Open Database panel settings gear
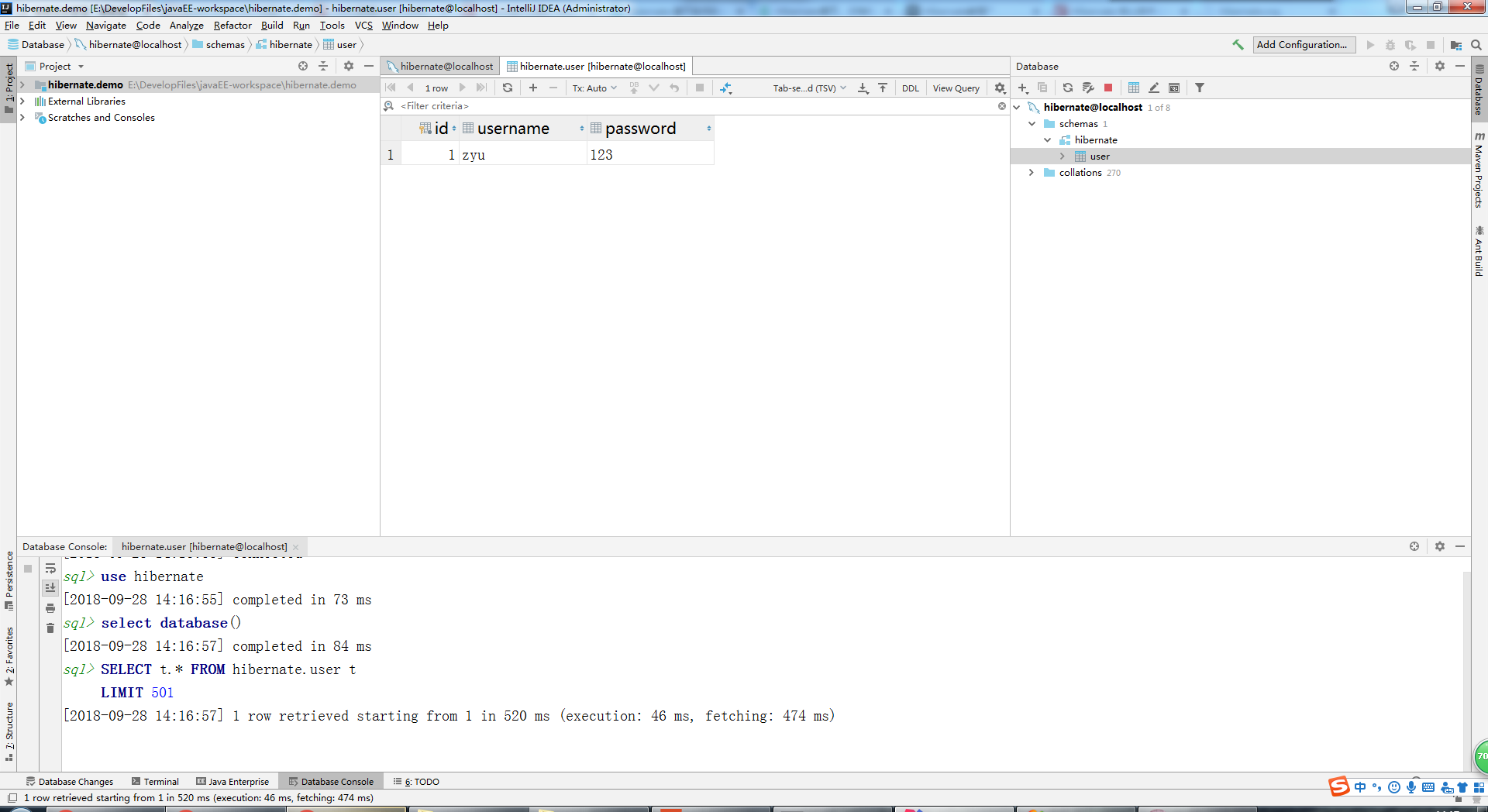Viewport: 1488px width, 812px height. pos(1440,66)
